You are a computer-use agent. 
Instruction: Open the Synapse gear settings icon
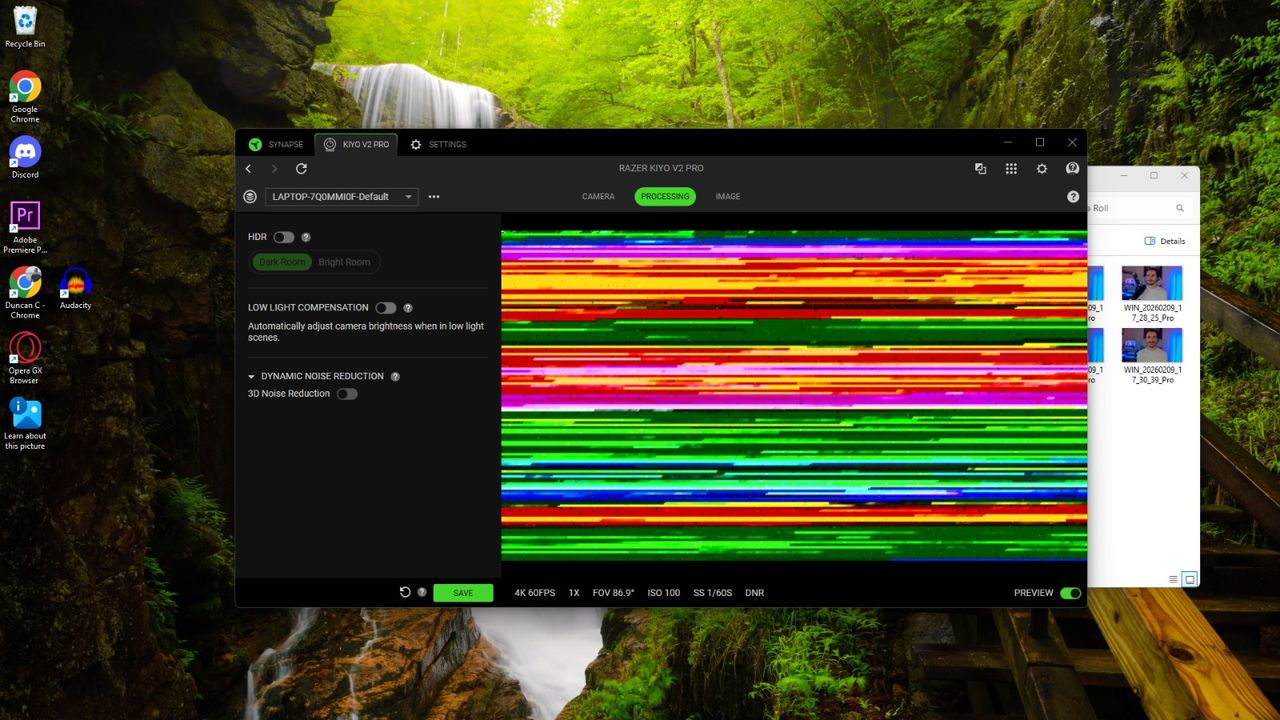point(1042,169)
